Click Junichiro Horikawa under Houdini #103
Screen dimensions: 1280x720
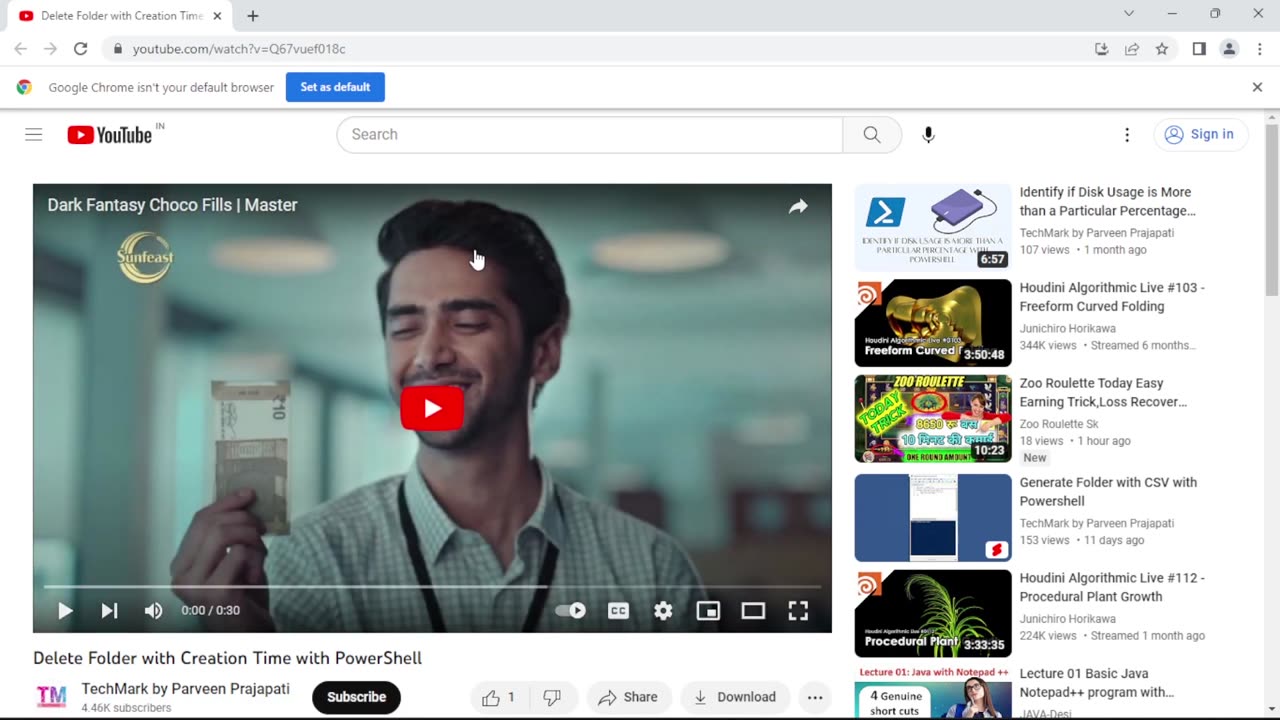coord(1067,328)
